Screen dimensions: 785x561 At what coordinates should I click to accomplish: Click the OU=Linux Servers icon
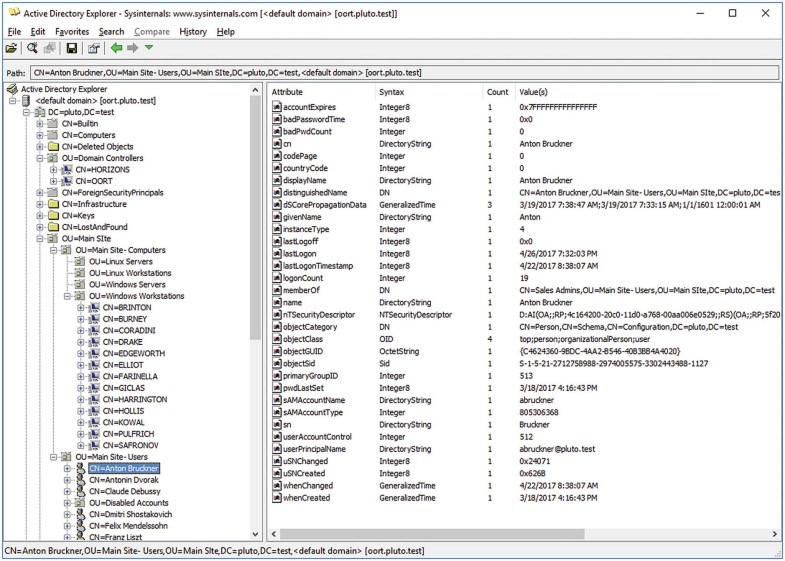point(80,262)
